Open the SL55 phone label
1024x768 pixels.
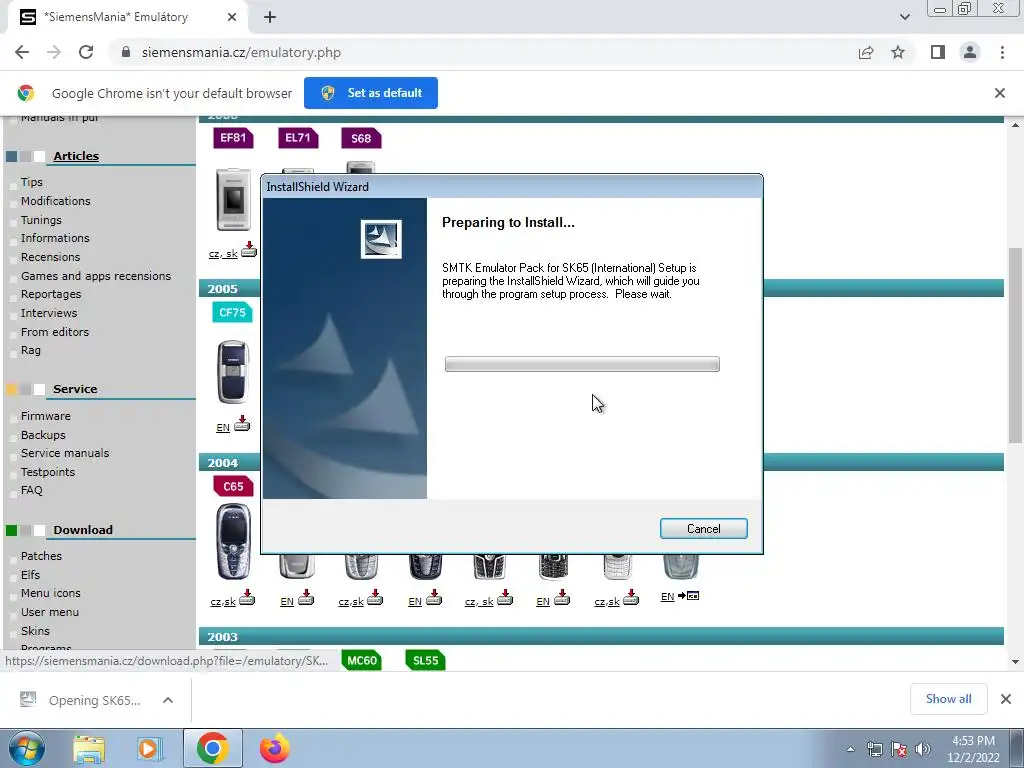[425, 660]
